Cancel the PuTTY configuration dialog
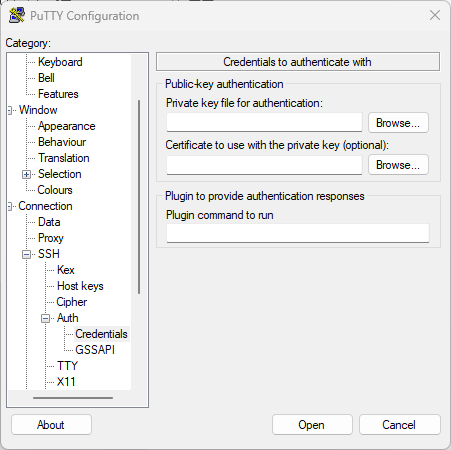This screenshot has height=450, width=451. point(399,425)
